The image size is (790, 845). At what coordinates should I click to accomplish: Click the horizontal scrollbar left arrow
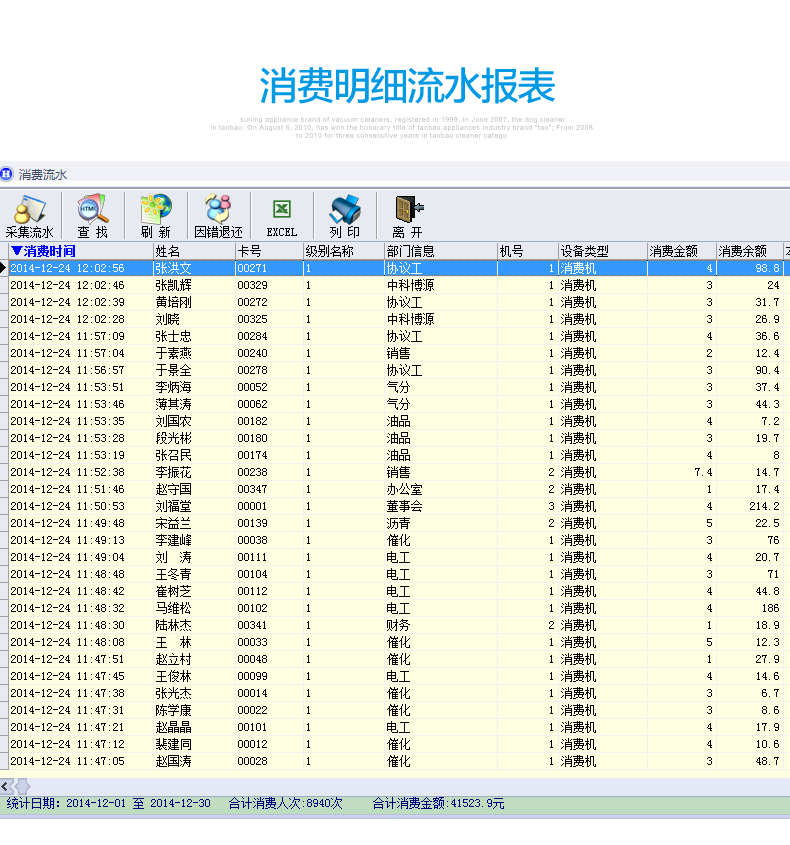click(6, 786)
